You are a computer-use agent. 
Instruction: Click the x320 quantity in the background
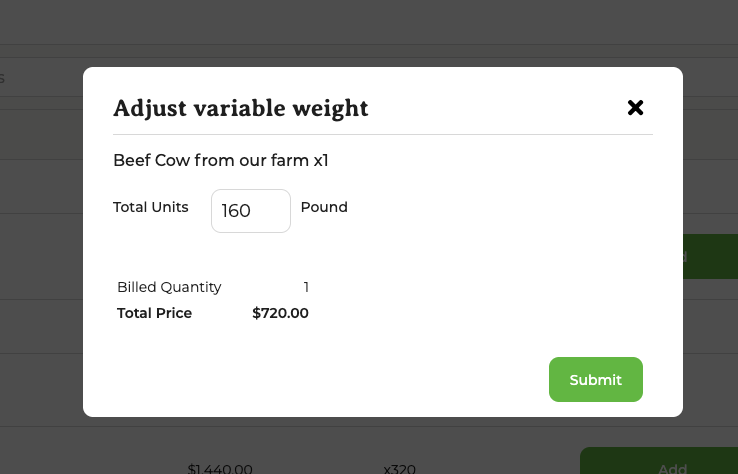point(399,468)
